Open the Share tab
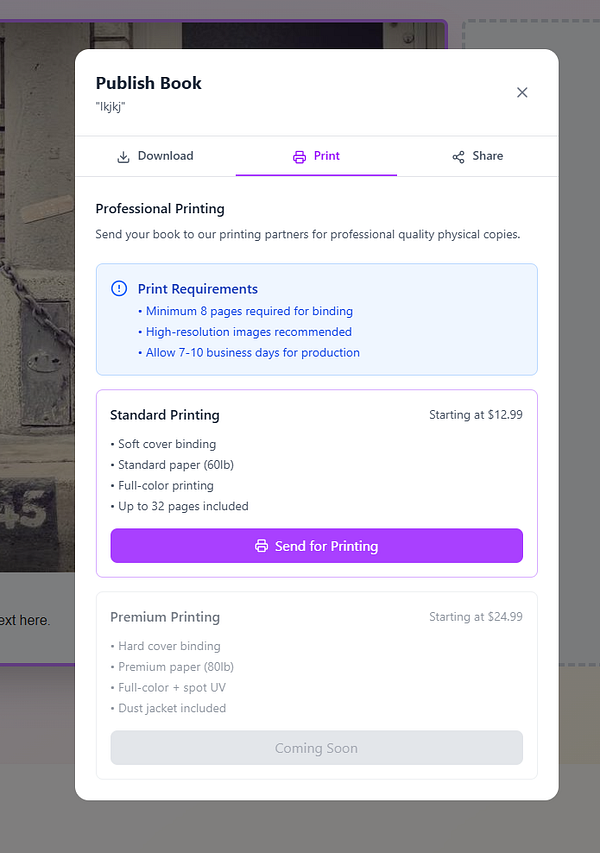Viewport: 600px width, 853px height. click(477, 156)
